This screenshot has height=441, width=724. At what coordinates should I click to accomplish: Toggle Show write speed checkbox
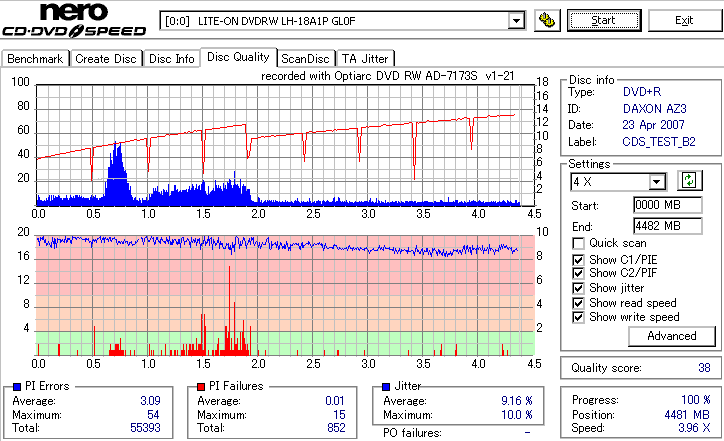click(578, 317)
